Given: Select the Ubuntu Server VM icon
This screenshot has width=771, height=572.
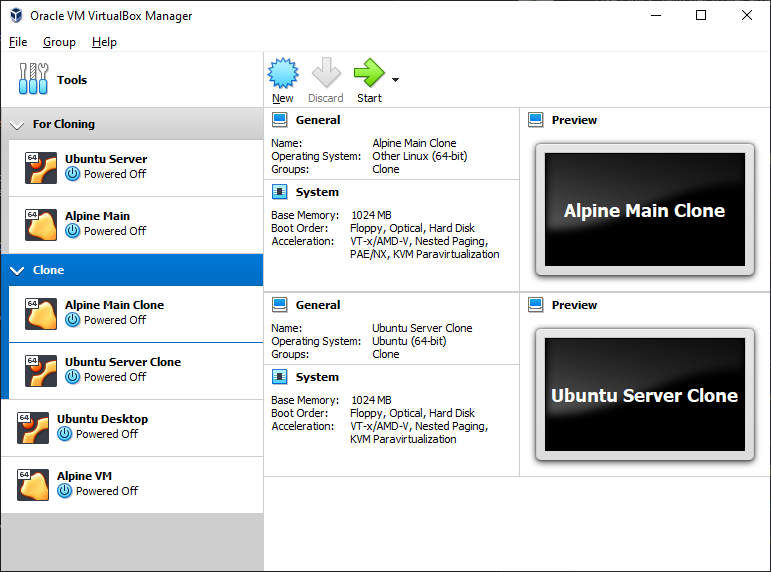Looking at the screenshot, I should coord(41,167).
